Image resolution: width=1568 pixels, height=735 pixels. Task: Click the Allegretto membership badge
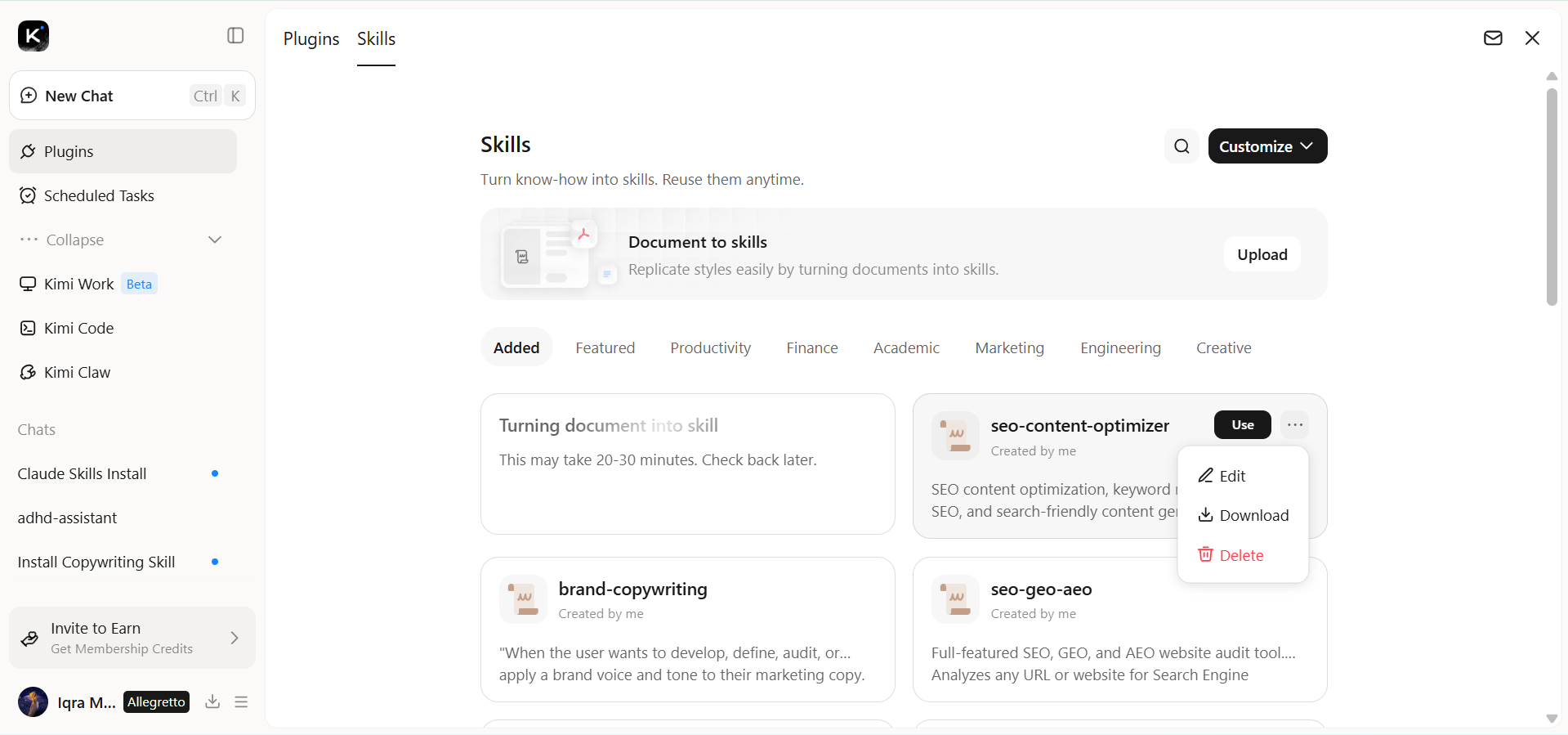(156, 701)
